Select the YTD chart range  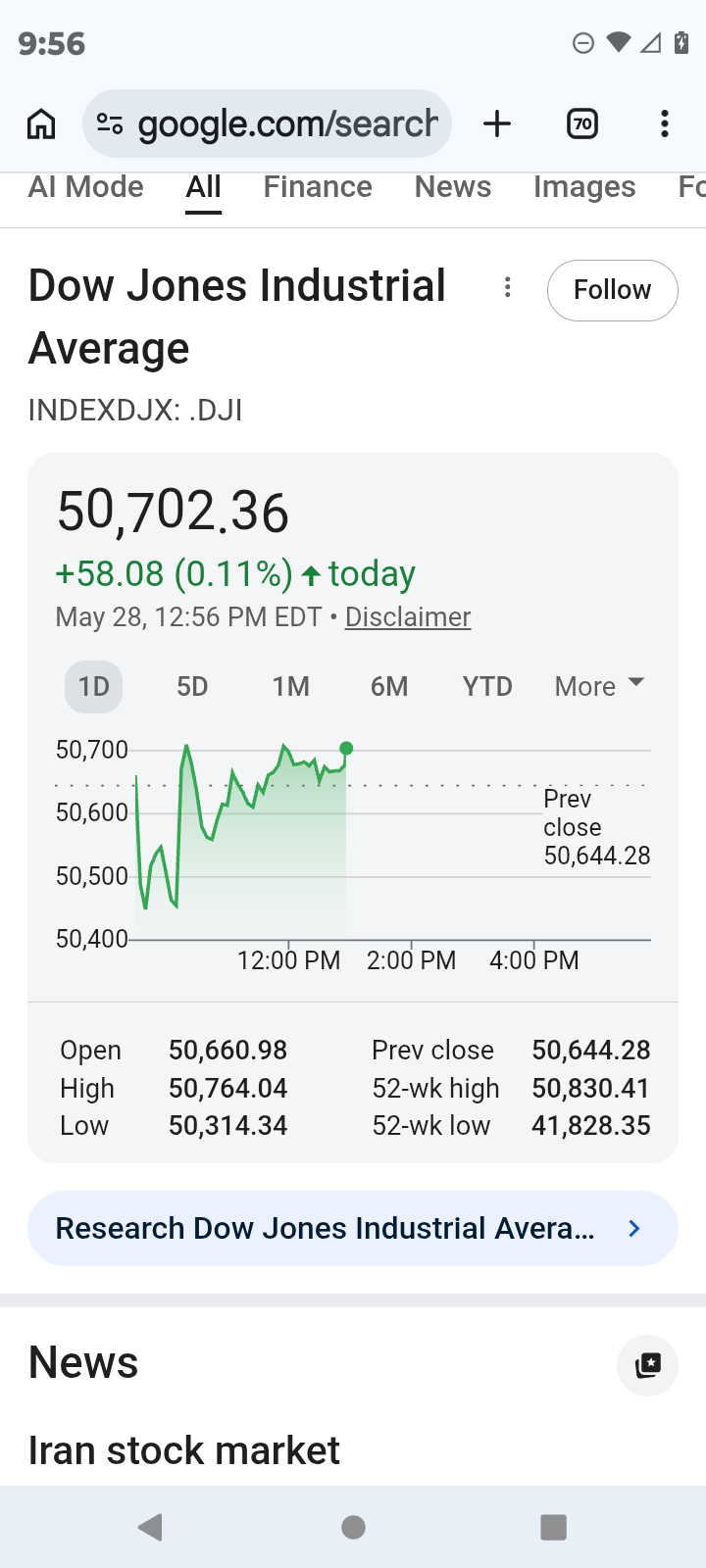click(487, 687)
